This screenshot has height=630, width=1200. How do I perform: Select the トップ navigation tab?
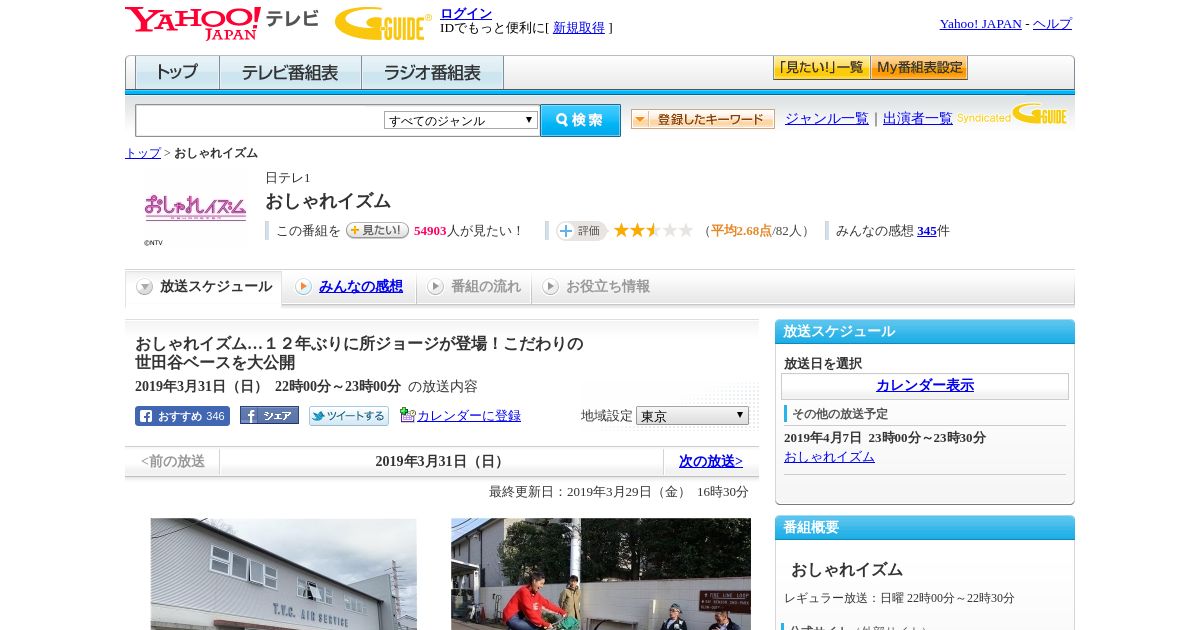(x=177, y=73)
